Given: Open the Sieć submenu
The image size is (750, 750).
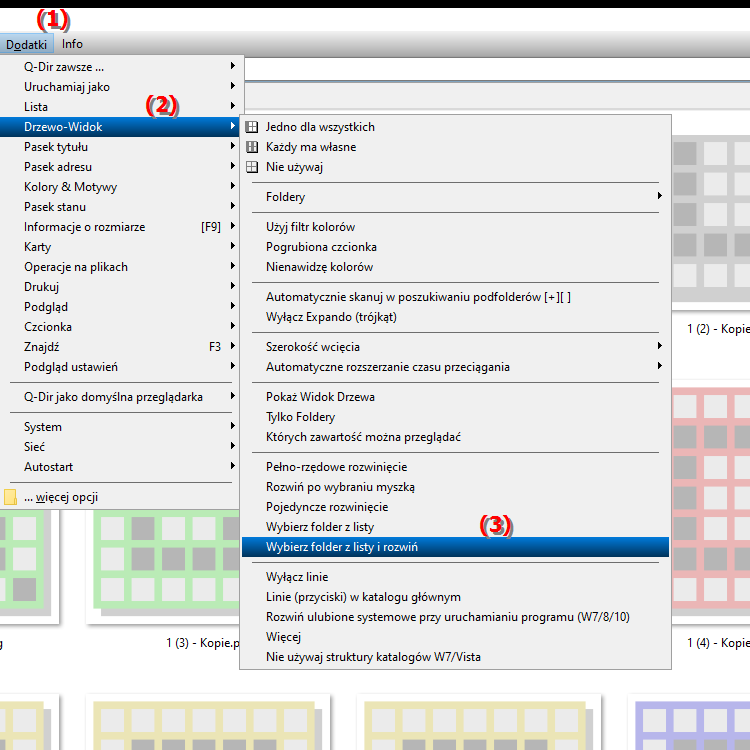Looking at the screenshot, I should tap(119, 447).
